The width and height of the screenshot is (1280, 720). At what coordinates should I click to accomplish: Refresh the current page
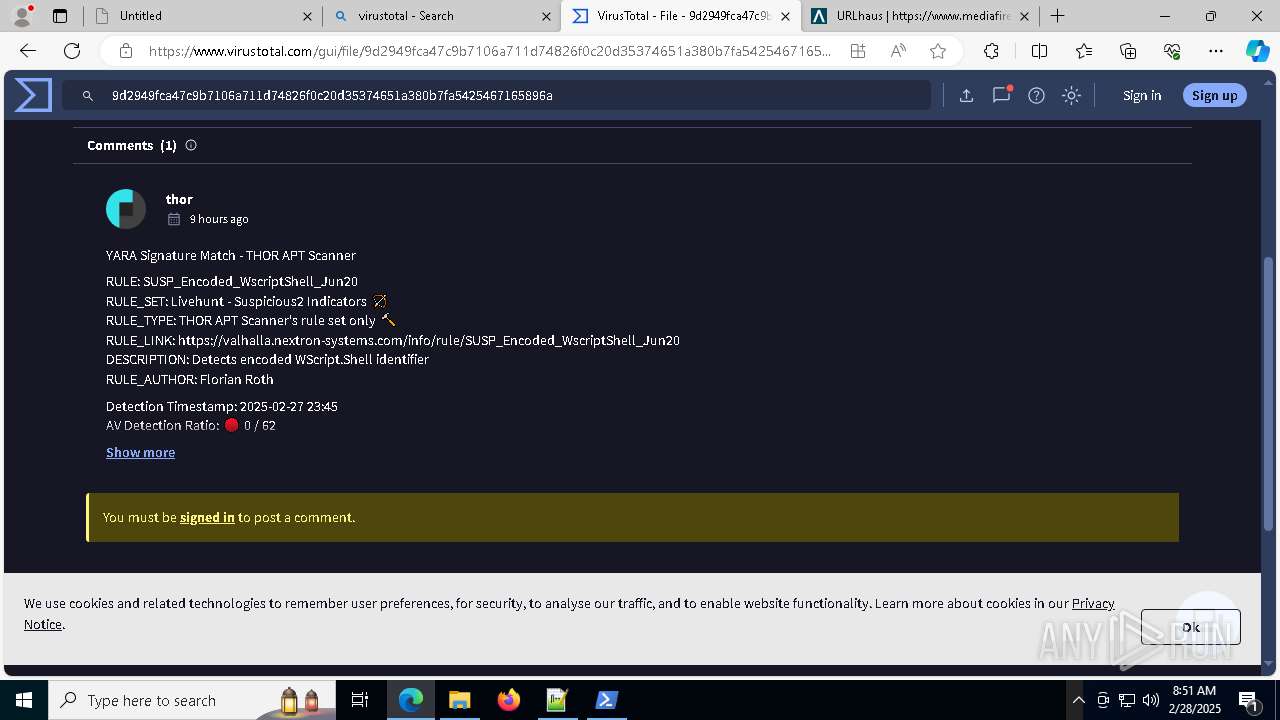coord(72,51)
